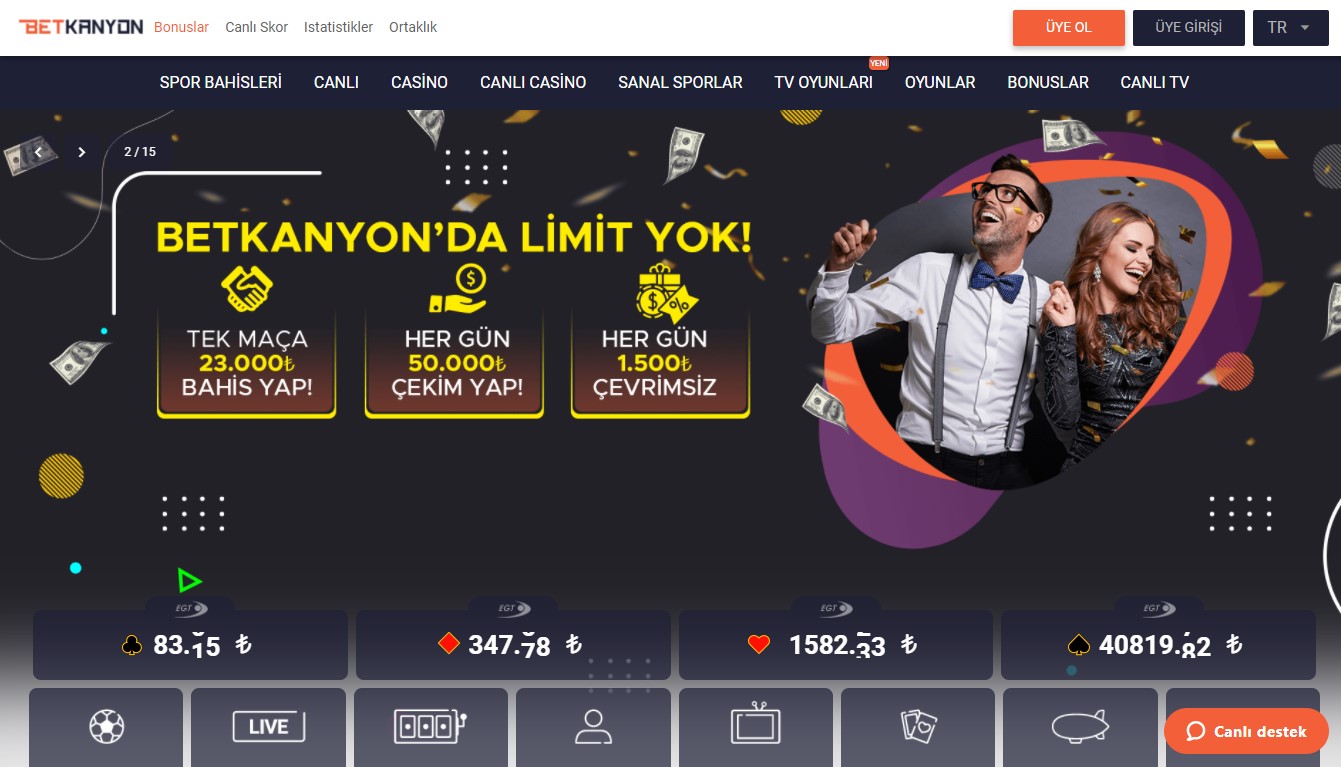Open the Canlı Skor link

tap(256, 27)
